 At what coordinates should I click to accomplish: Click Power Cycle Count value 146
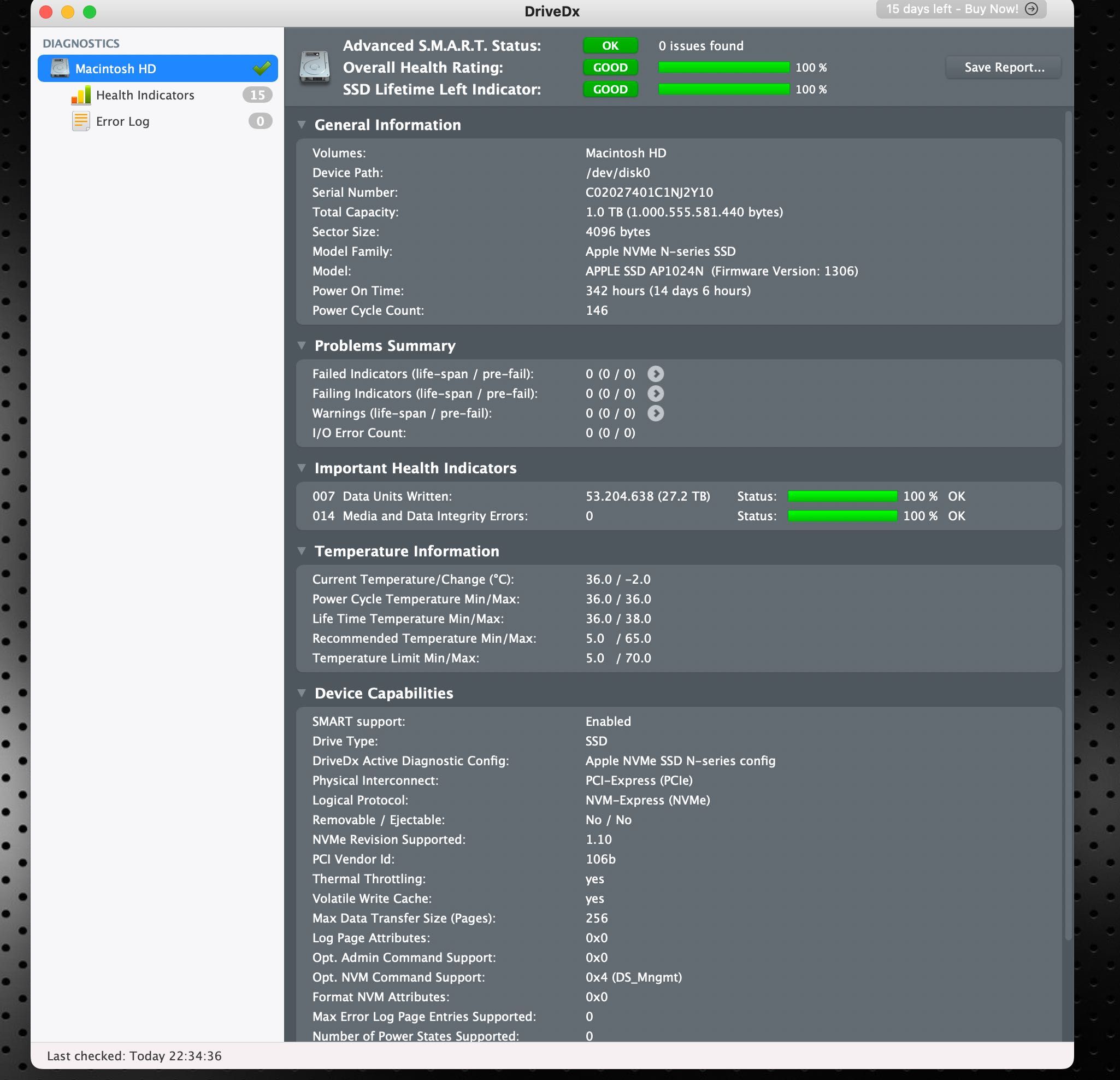[x=597, y=310]
